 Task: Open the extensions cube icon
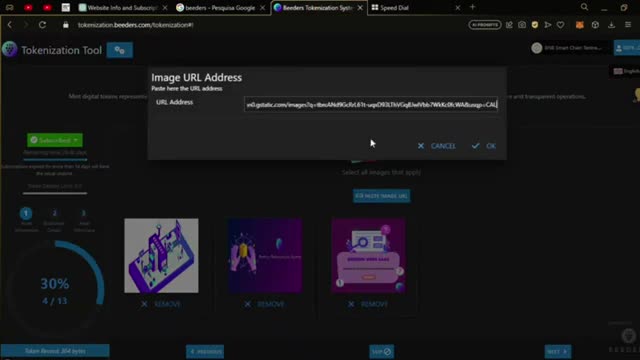coord(596,25)
